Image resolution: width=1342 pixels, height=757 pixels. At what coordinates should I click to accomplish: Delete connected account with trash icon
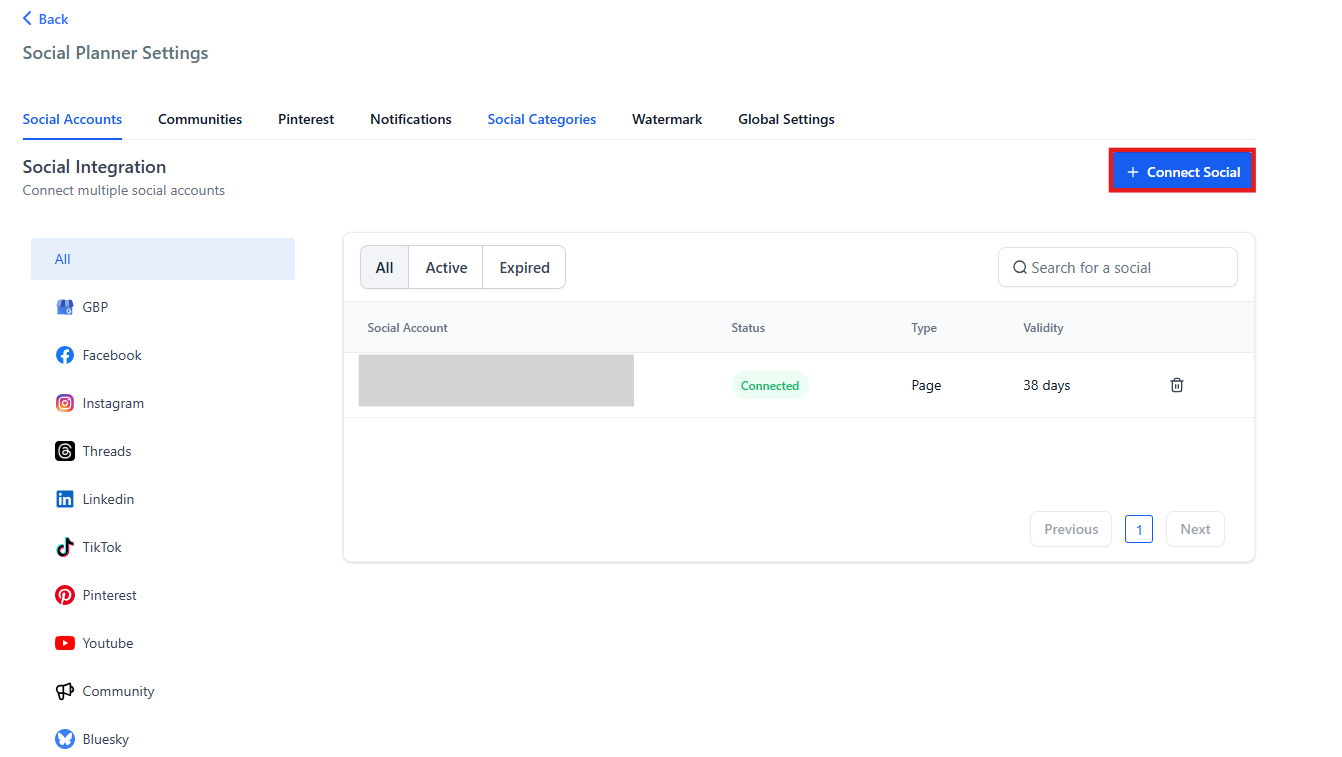[1177, 385]
